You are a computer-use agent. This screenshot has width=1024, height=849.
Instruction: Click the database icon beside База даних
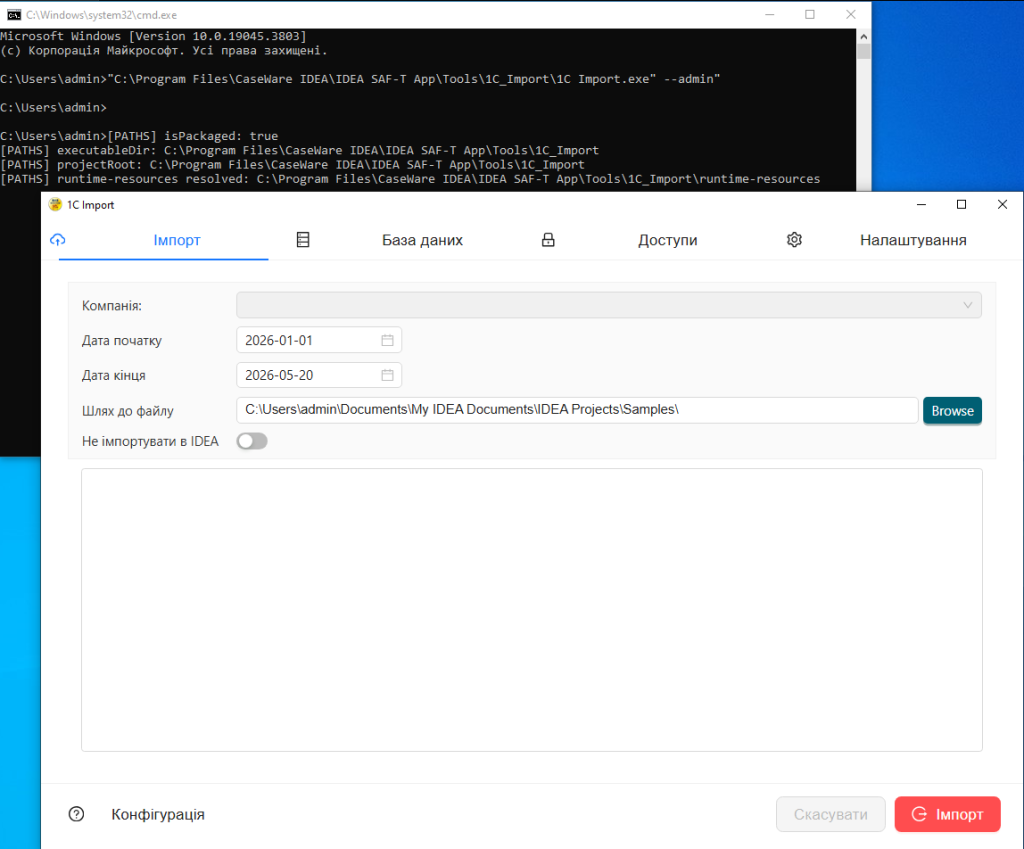pos(303,240)
